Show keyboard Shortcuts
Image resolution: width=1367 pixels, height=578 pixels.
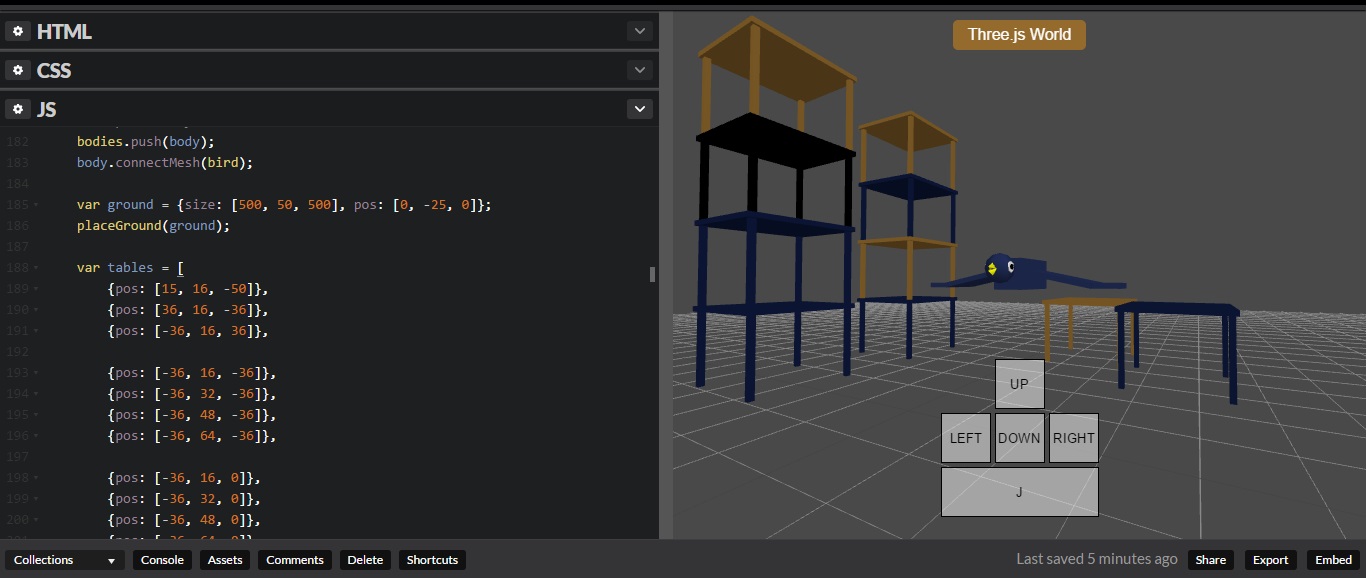tap(432, 560)
